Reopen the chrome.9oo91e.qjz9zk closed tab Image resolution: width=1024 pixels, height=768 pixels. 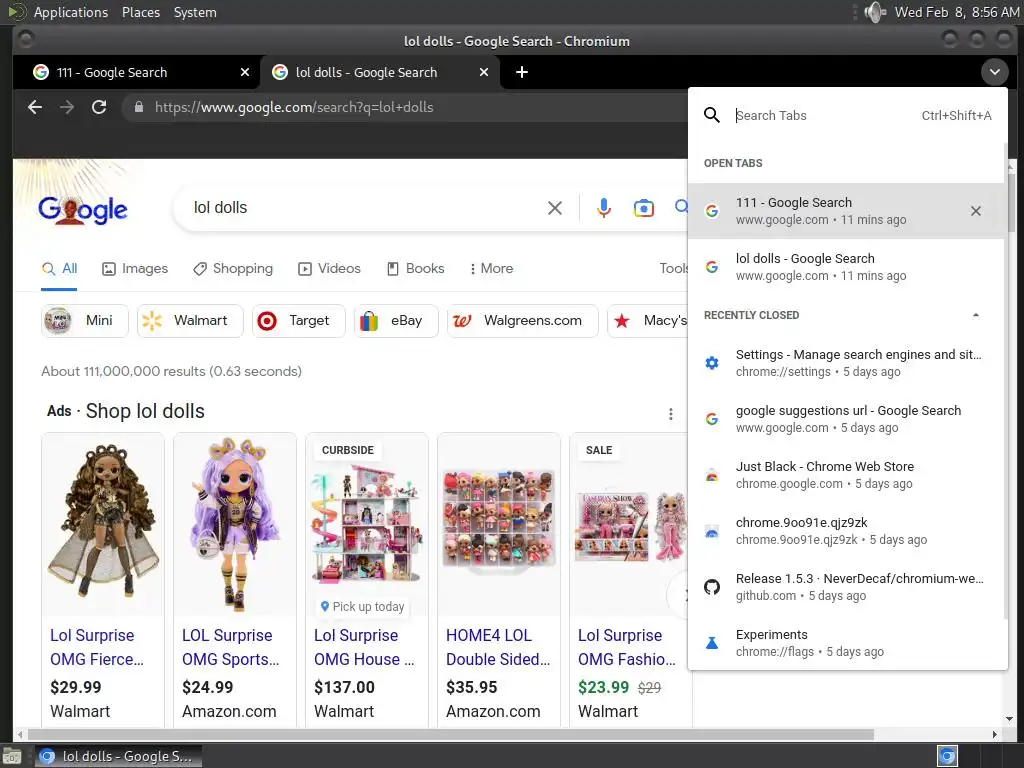(x=847, y=531)
